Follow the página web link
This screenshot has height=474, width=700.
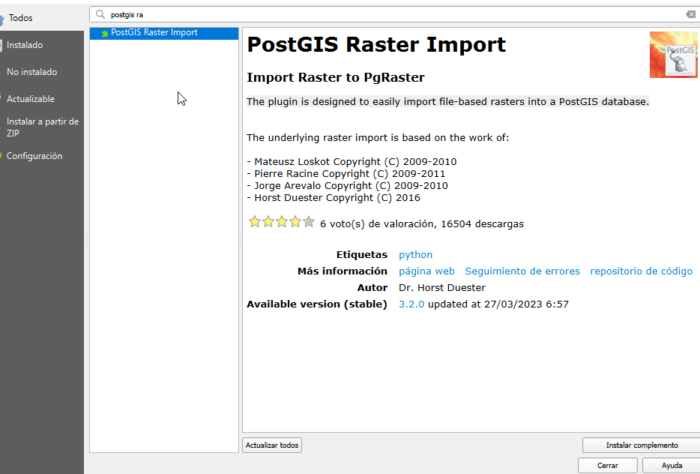(426, 271)
